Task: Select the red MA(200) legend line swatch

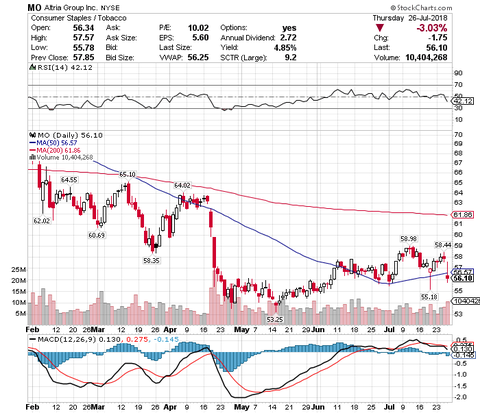Action: (x=33, y=150)
